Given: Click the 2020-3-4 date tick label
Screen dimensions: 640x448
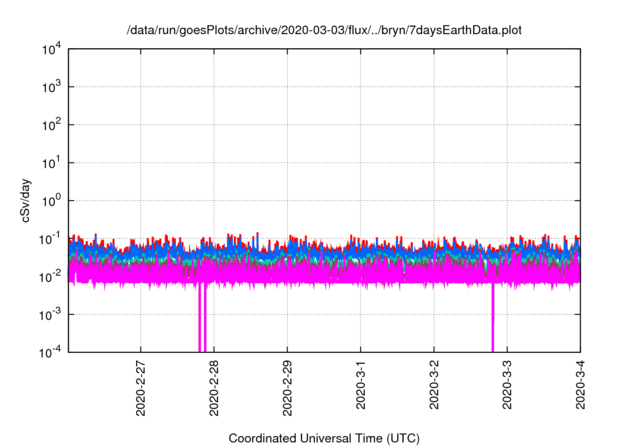Looking at the screenshot, I should (x=580, y=385).
